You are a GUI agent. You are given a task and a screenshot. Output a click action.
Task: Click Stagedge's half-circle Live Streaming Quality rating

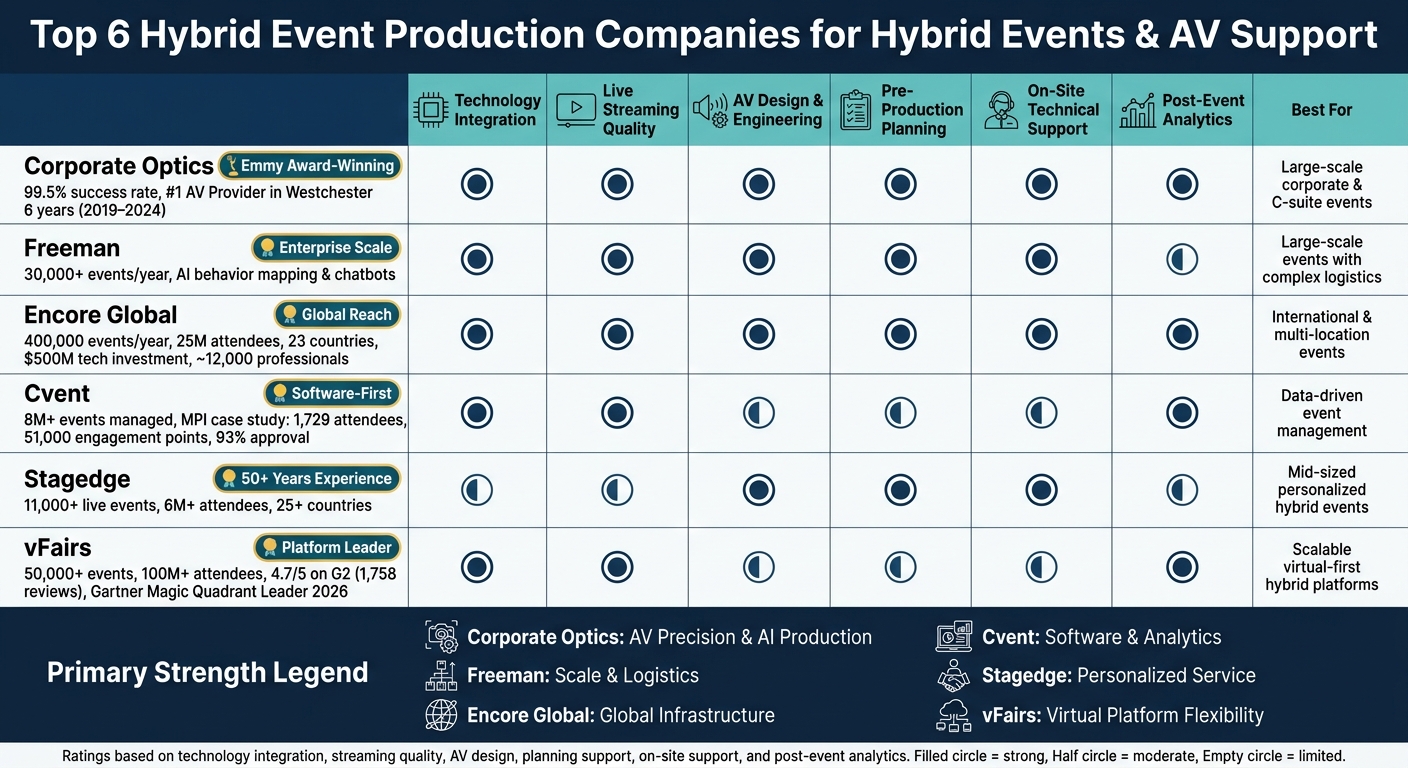(x=617, y=490)
